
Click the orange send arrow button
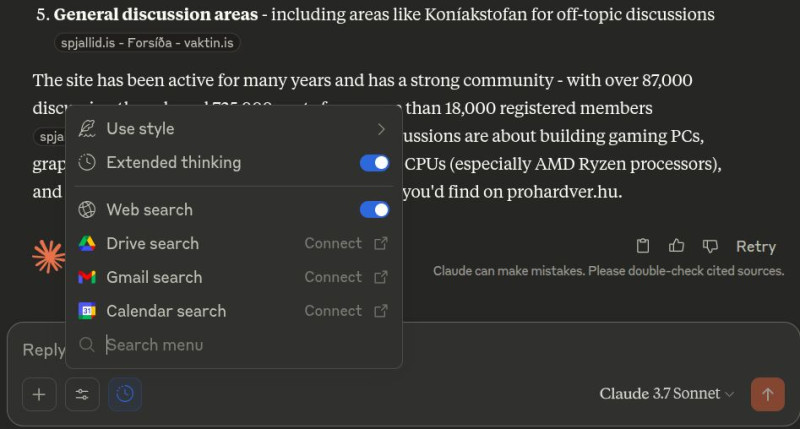(x=767, y=394)
